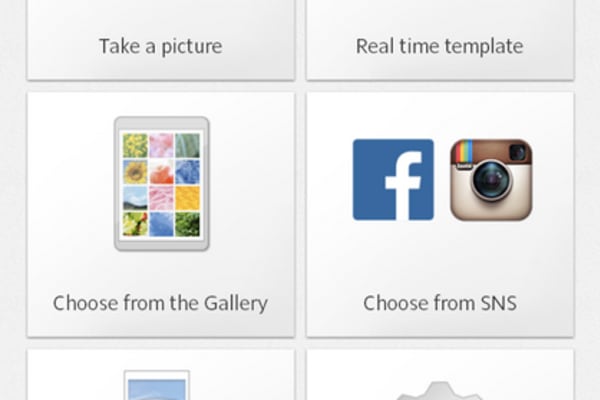
Task: Open the gallery tablet icon
Action: click(x=161, y=184)
